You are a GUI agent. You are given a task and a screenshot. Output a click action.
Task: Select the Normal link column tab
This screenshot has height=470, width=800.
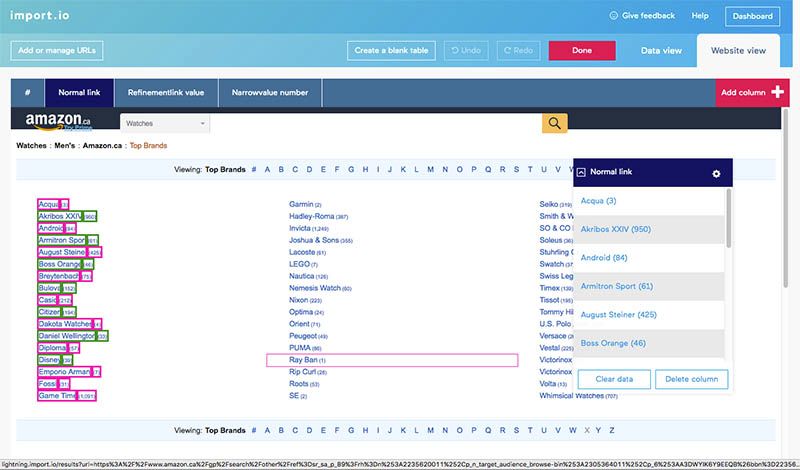pos(79,92)
